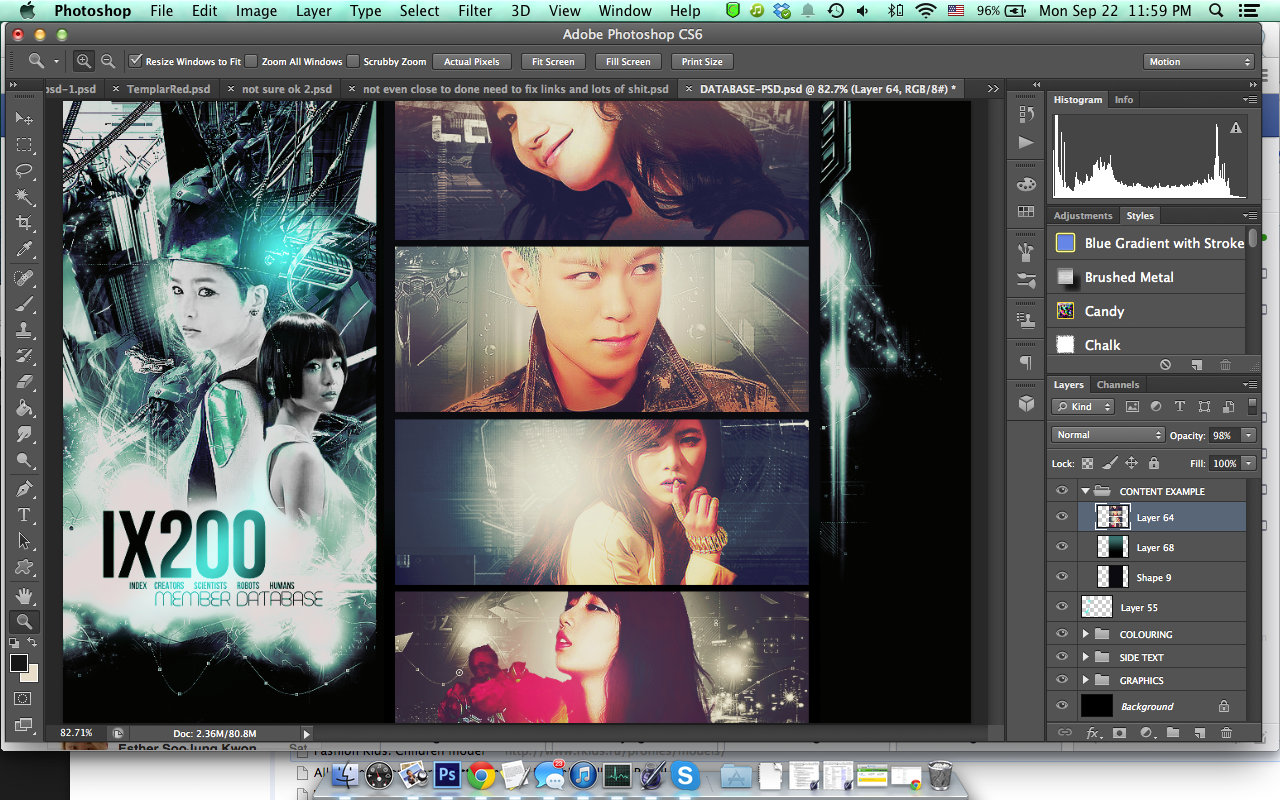Screen dimensions: 1280x800
Task: Apply the Candy style
Action: point(1147,311)
